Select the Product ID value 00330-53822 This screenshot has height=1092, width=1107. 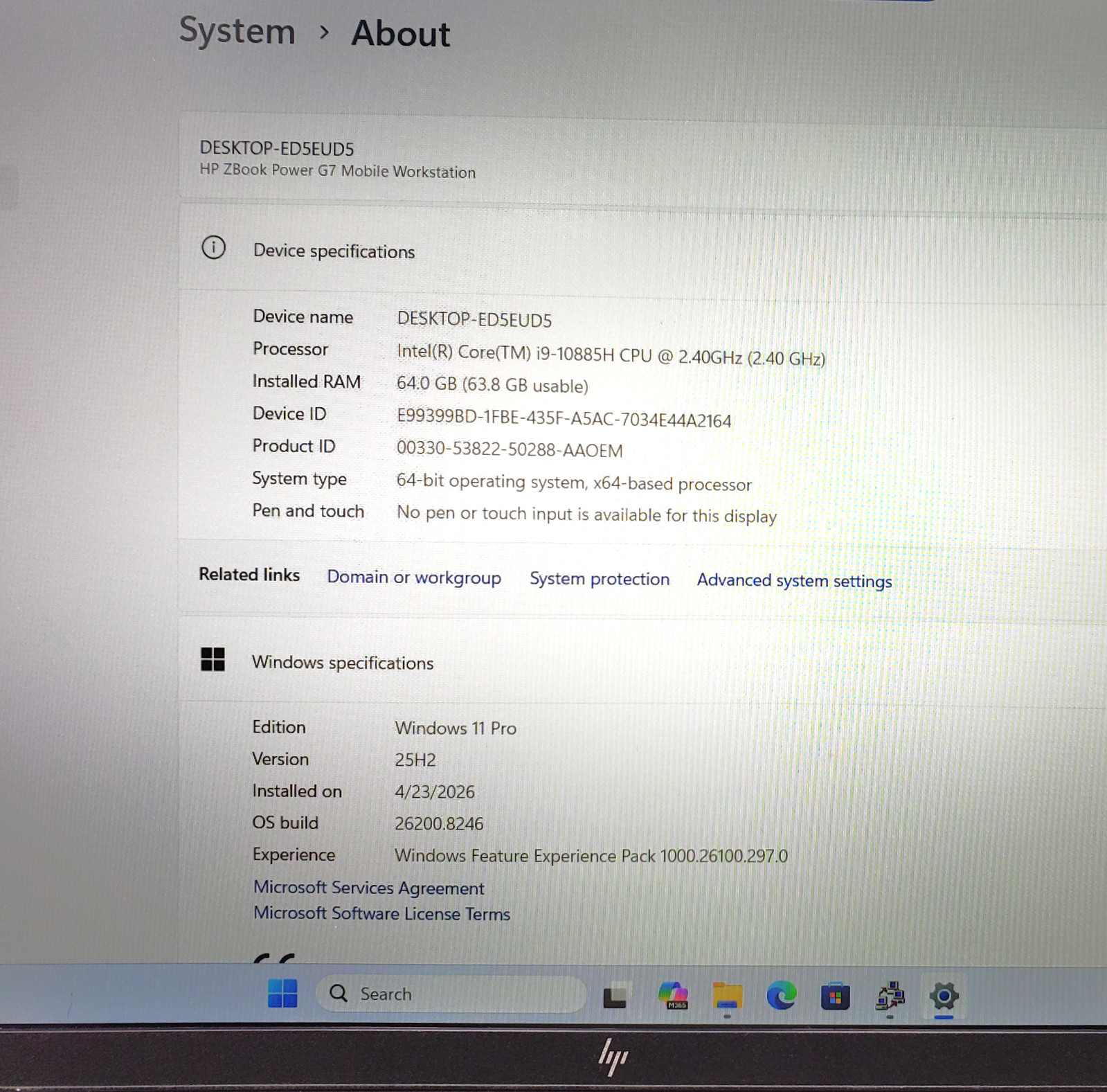tap(510, 449)
